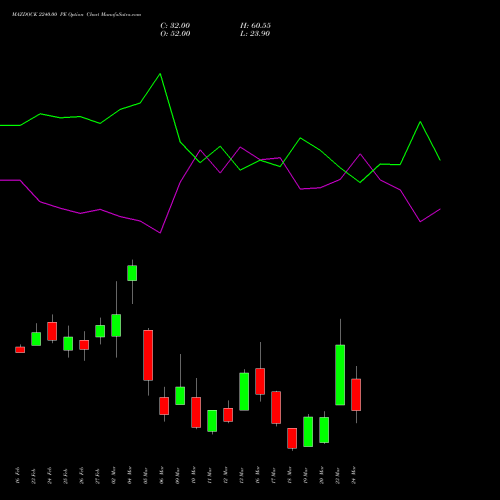Click the 09 Mar date label
This screenshot has width=500, height=500.
(x=178, y=475)
